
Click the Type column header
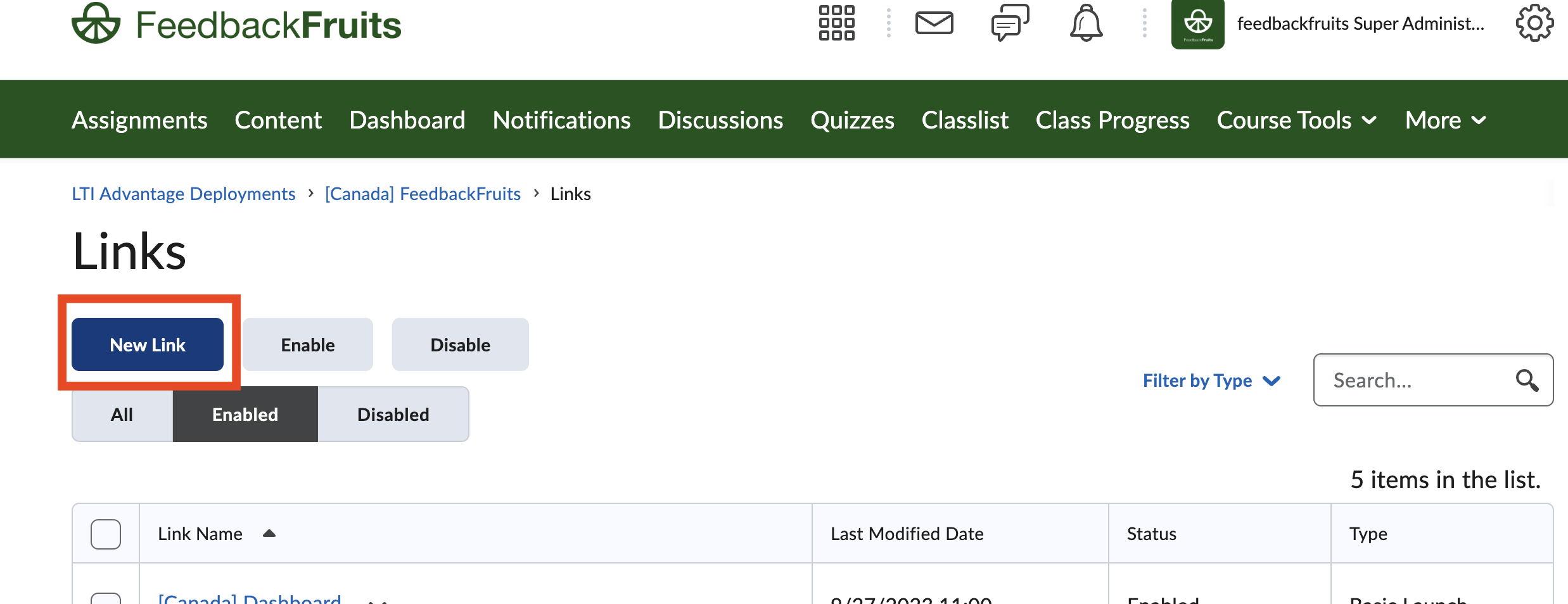click(x=1368, y=534)
